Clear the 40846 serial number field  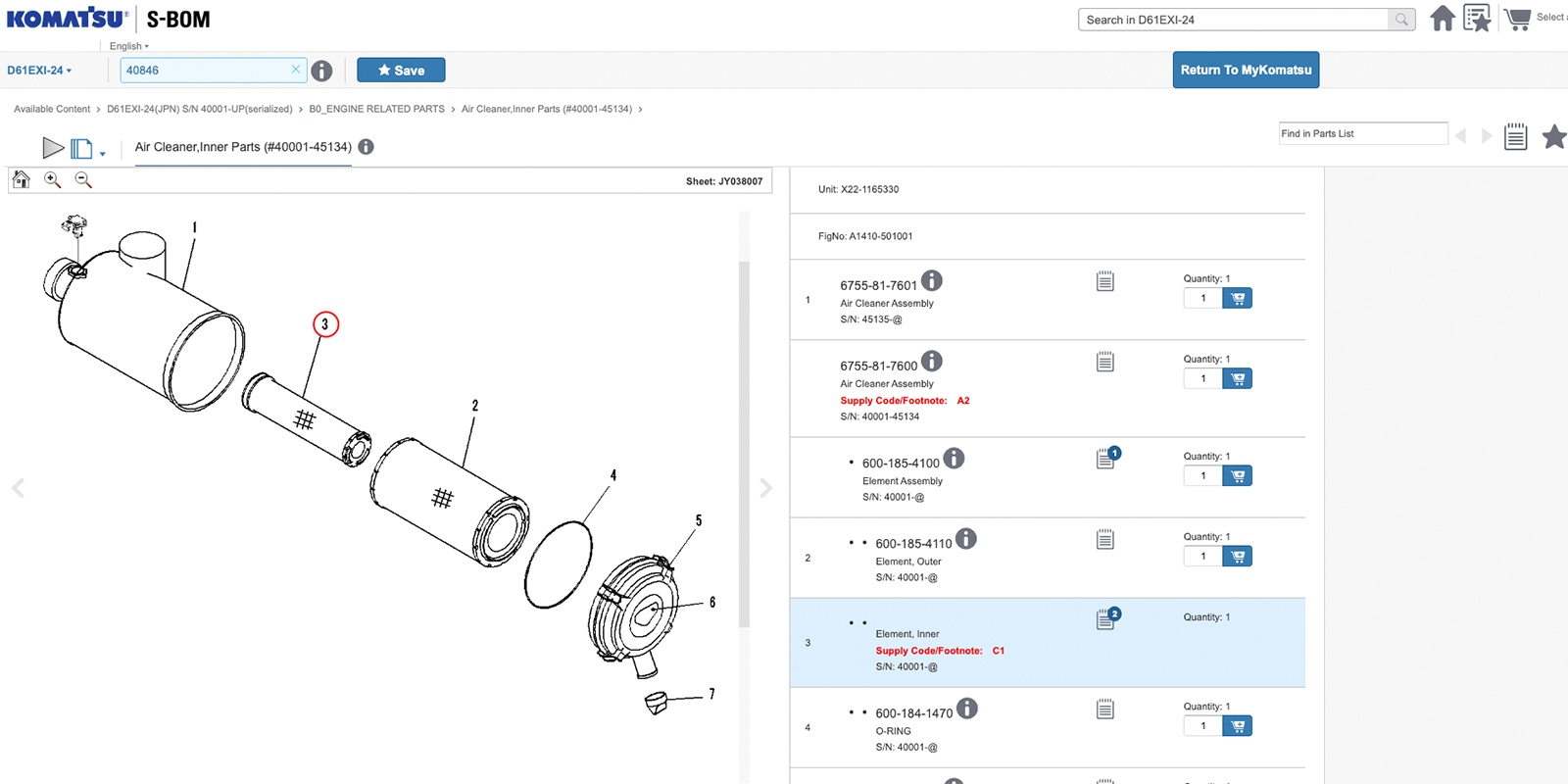(x=295, y=70)
